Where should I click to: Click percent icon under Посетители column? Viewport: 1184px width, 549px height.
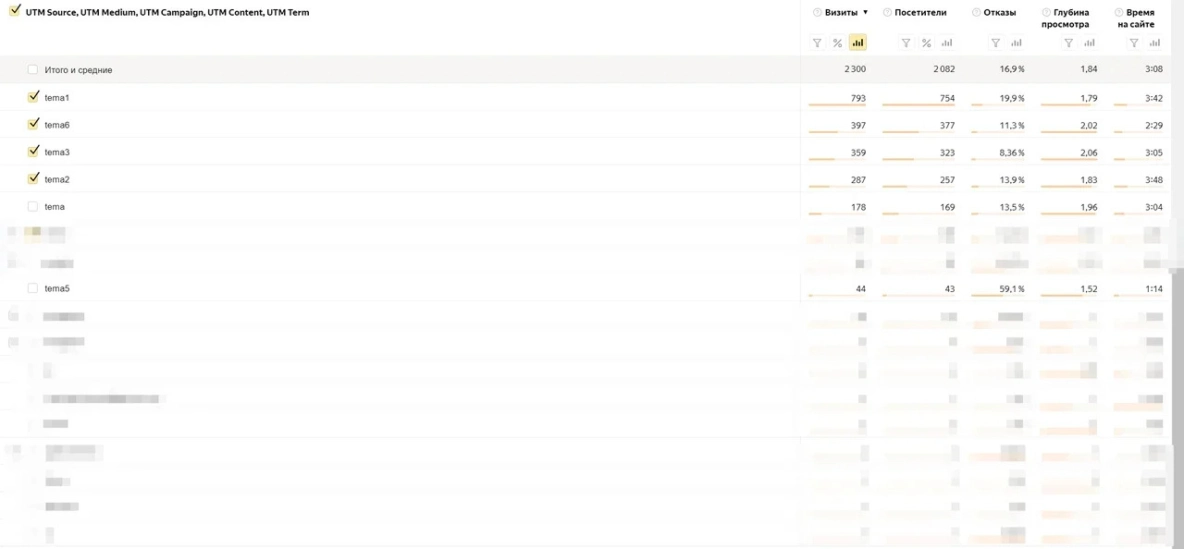point(926,43)
